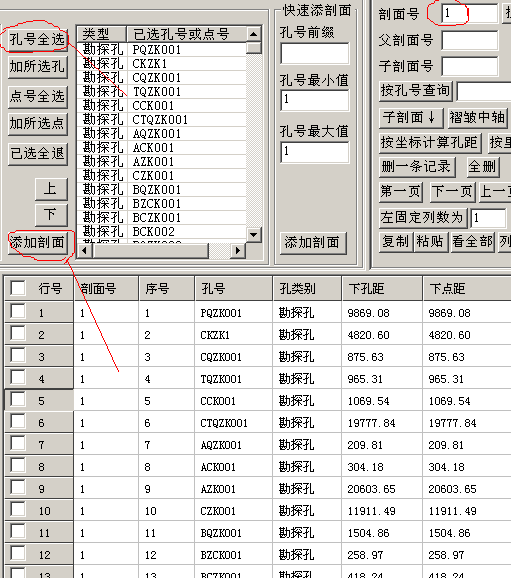Click the left 添加剖面 button
The width and height of the screenshot is (511, 578).
[38, 243]
